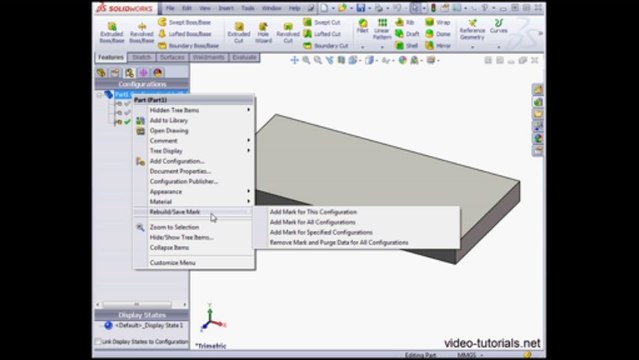Select the Revolved Cut tool

tap(288, 33)
